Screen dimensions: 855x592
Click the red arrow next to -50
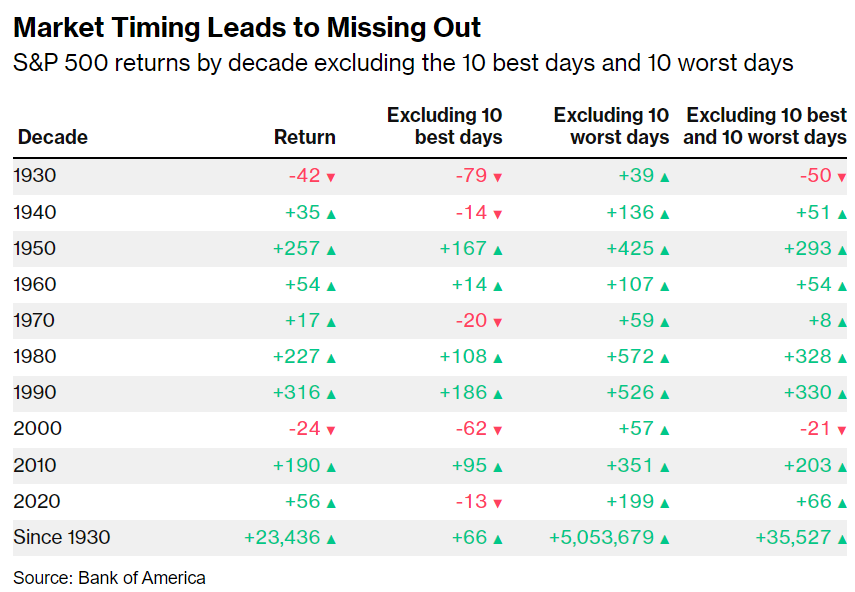[841, 177]
